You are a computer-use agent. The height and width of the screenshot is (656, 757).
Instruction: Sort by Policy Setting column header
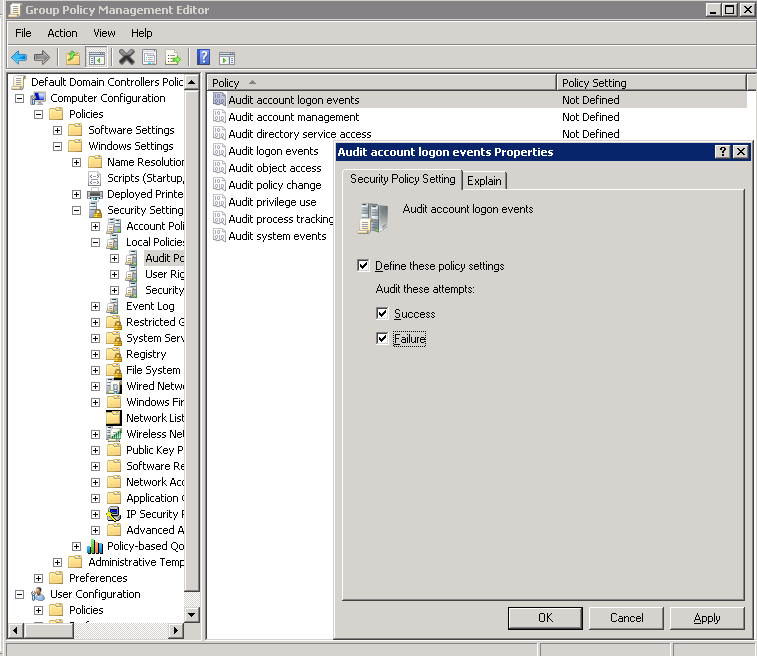651,83
